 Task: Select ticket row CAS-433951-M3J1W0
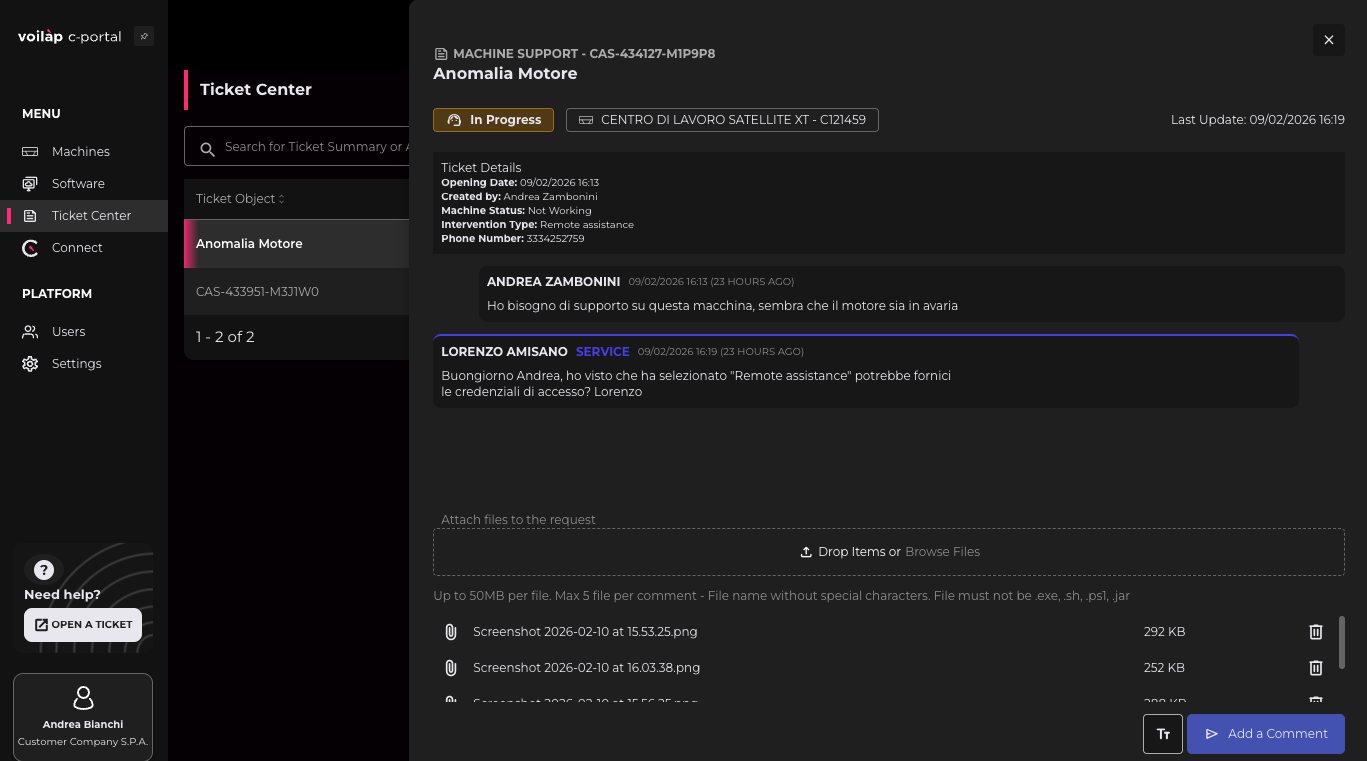click(297, 292)
